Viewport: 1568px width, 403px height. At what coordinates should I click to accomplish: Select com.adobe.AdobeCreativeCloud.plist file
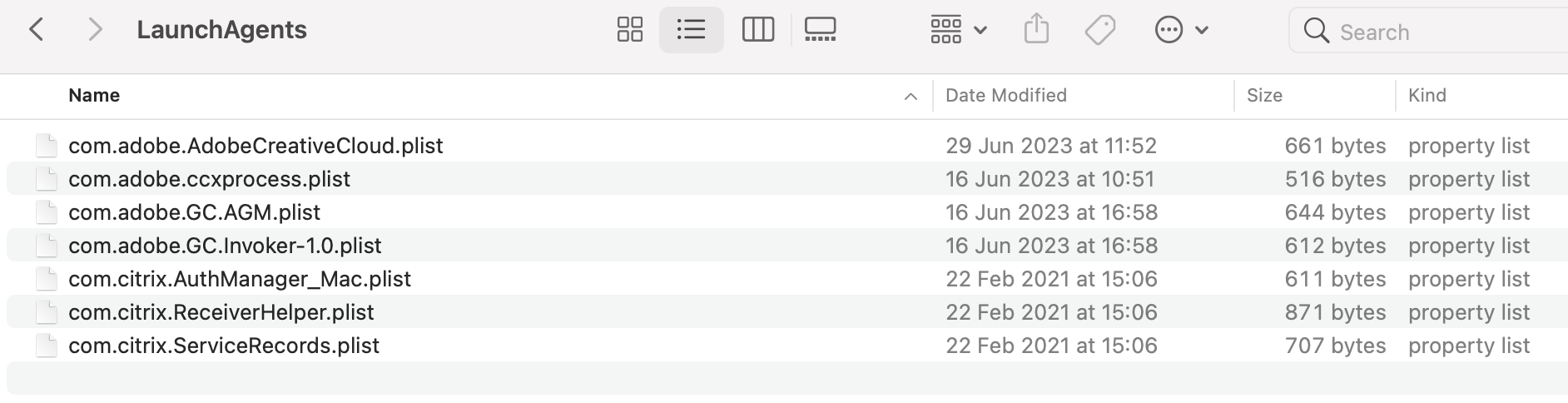[256, 146]
